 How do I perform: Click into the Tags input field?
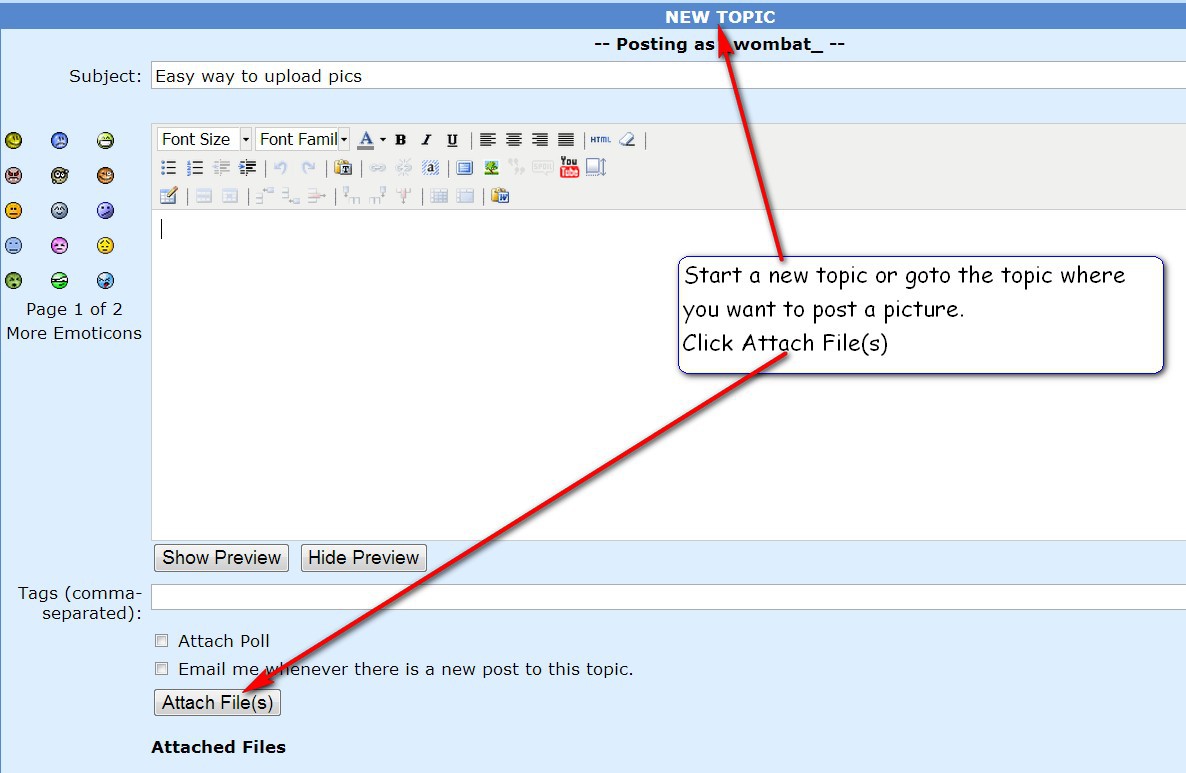click(660, 597)
